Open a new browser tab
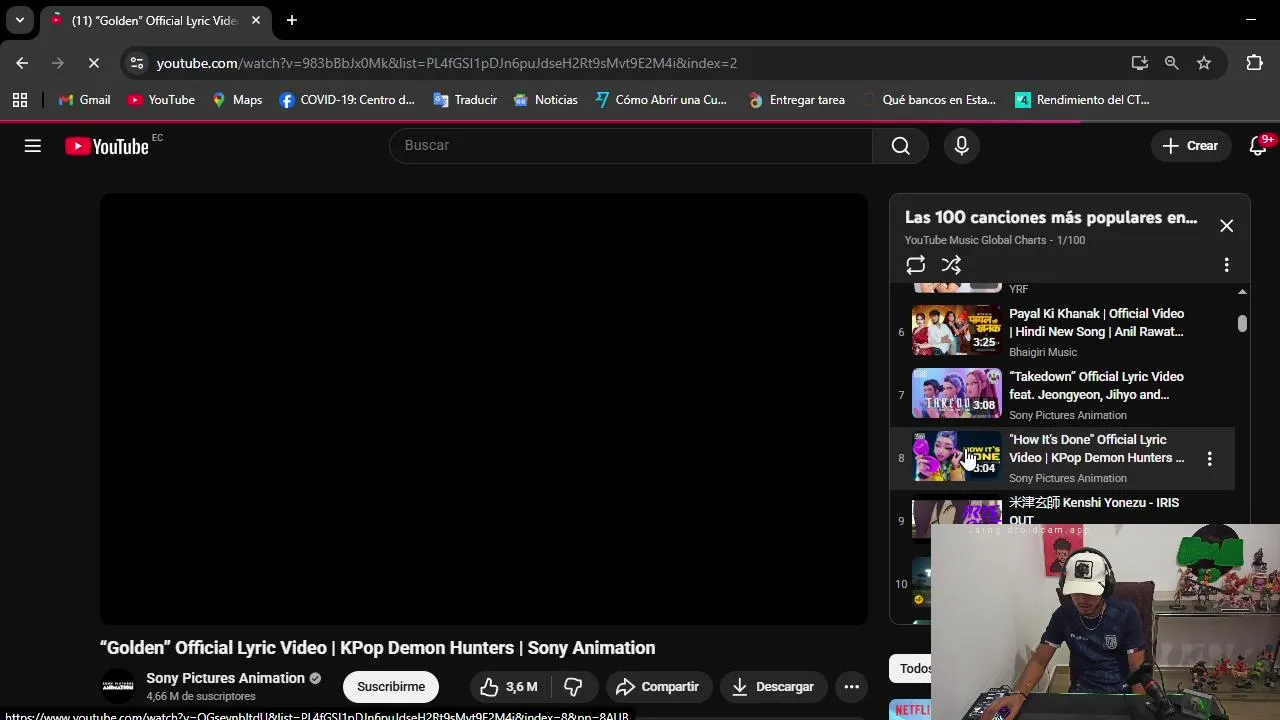Screen dimensions: 1280x720 tap(291, 20)
